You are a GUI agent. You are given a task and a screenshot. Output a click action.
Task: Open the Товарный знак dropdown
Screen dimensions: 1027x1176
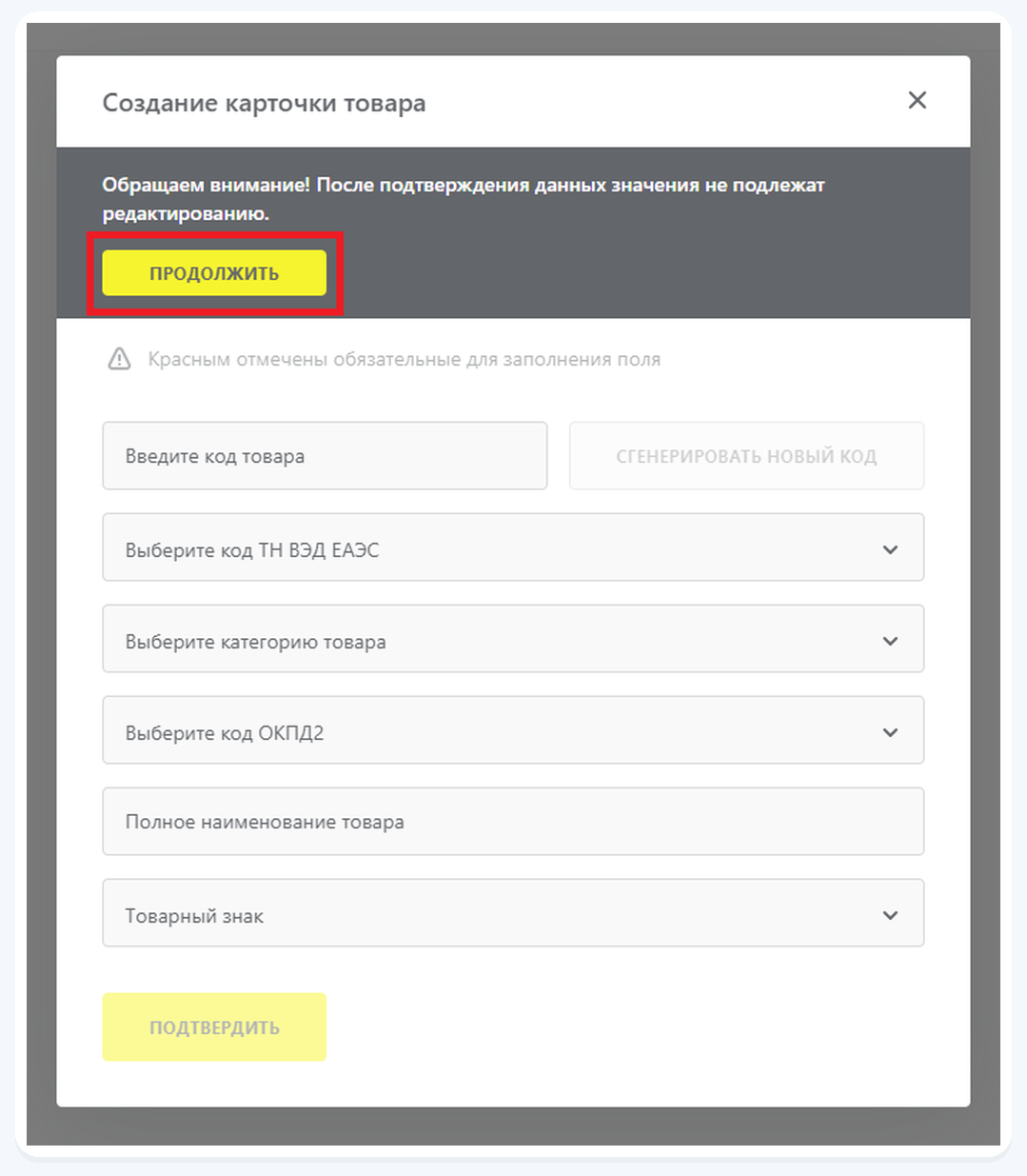(x=513, y=913)
